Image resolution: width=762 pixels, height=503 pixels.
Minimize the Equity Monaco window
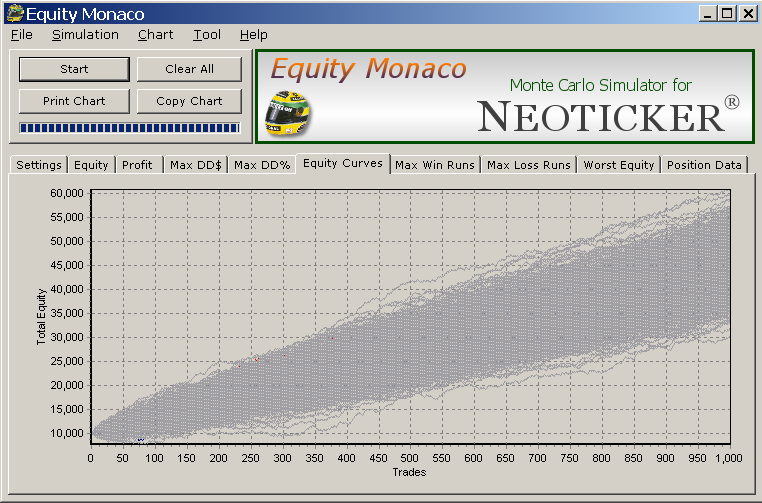pyautogui.click(x=708, y=14)
